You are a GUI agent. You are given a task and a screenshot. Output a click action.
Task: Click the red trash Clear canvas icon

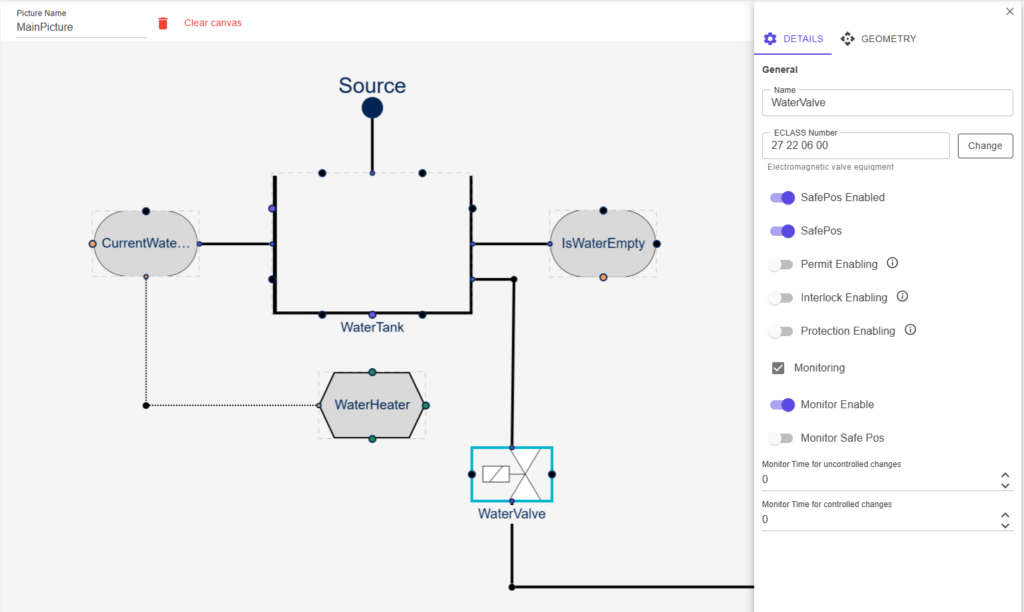tap(163, 23)
